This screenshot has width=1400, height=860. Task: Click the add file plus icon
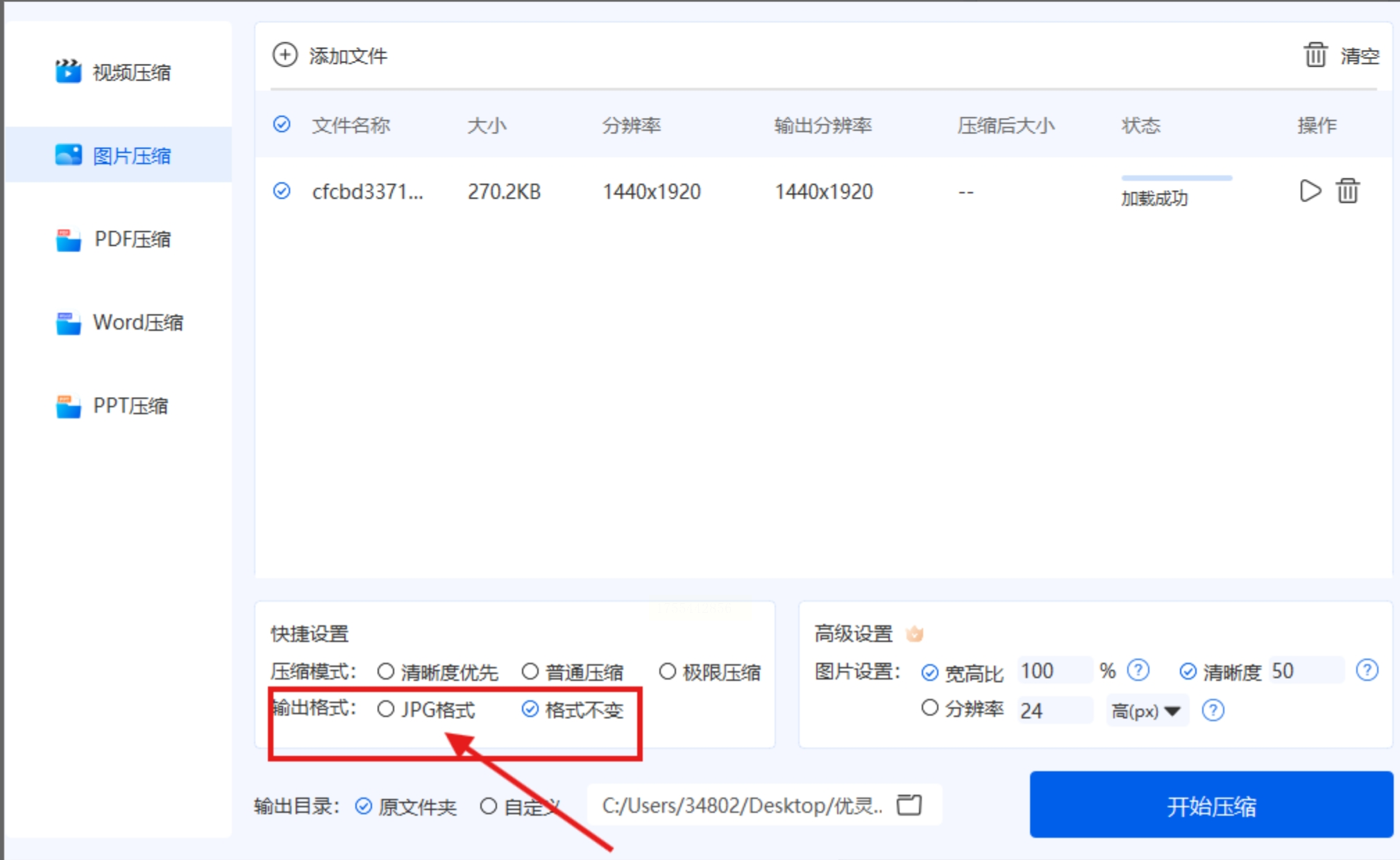tap(285, 55)
